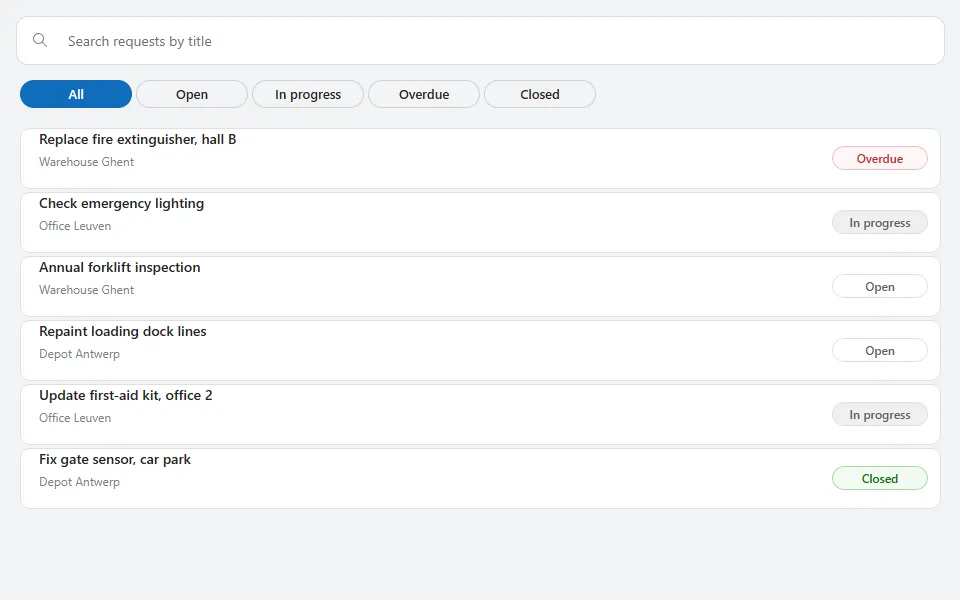Show In progress requests filter
The height and width of the screenshot is (600, 960).
coord(308,94)
